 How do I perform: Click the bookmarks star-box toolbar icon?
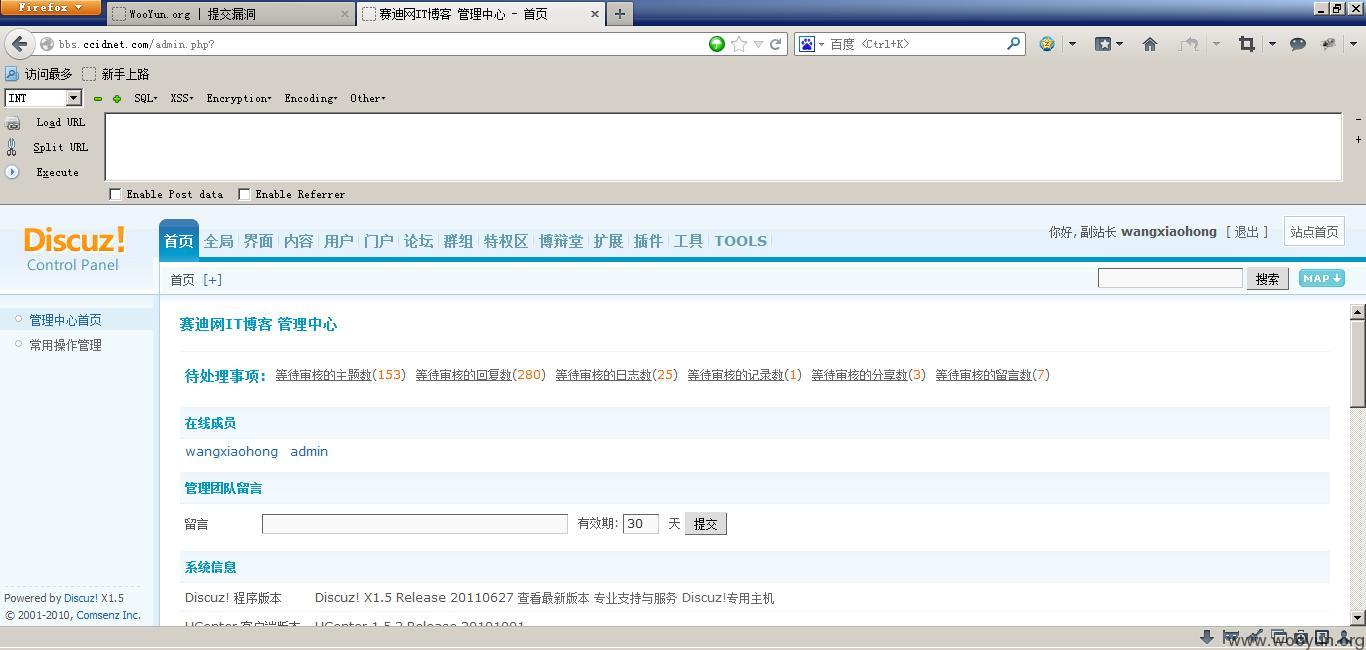[1103, 44]
